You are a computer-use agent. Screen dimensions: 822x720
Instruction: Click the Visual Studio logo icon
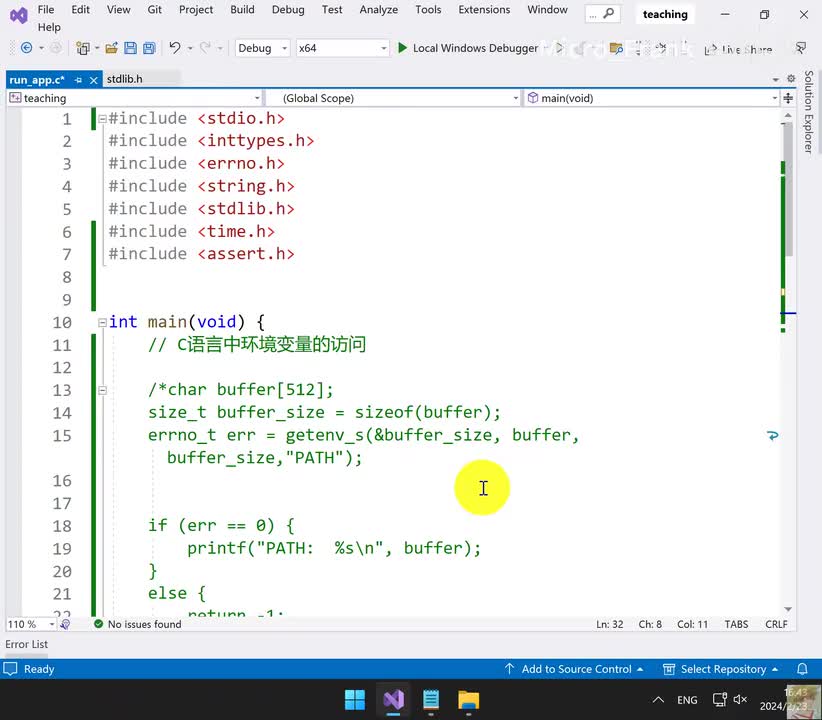tap(18, 15)
